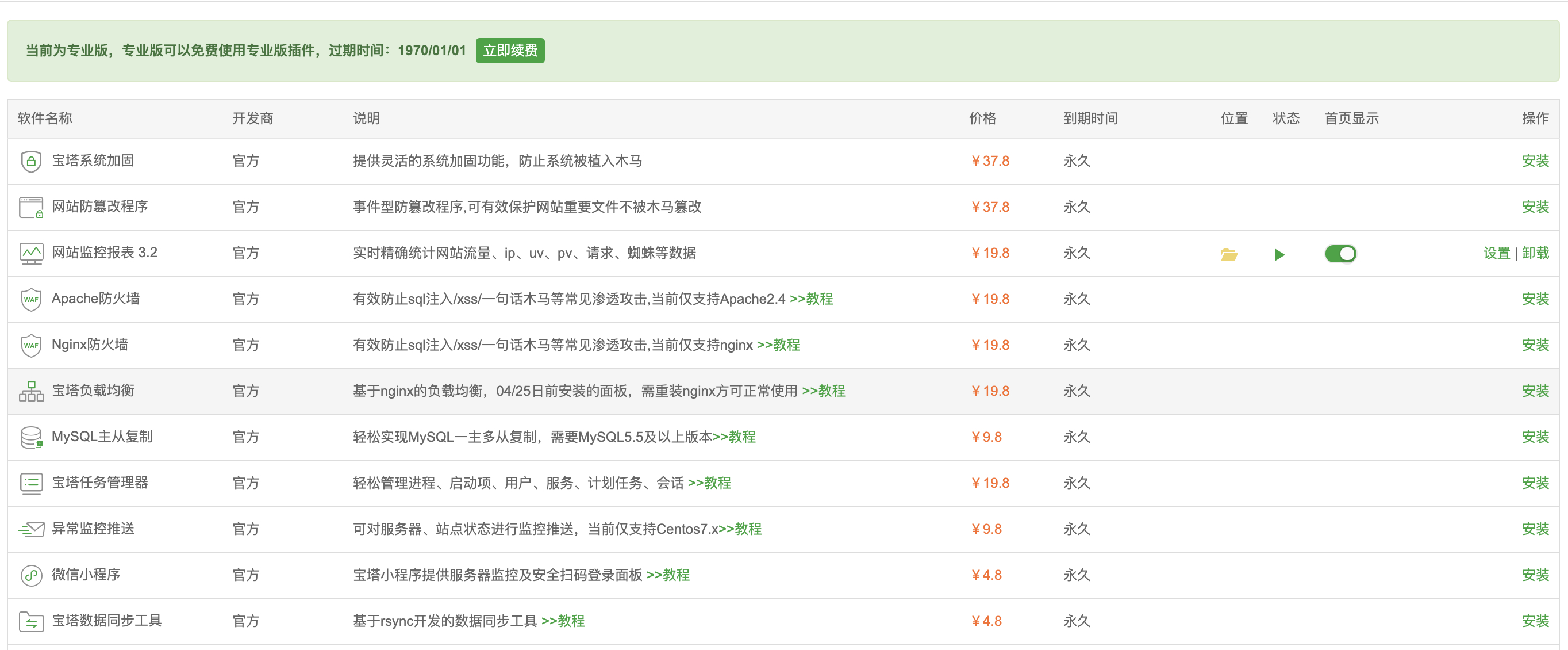Click the 宝塔数据同步工具 folder sync icon

point(31,621)
